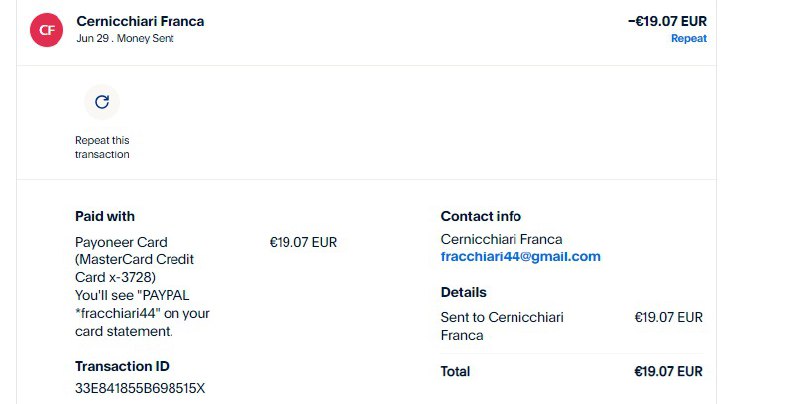800x404 pixels.
Task: Click the blue Repeat link
Action: tap(688, 38)
